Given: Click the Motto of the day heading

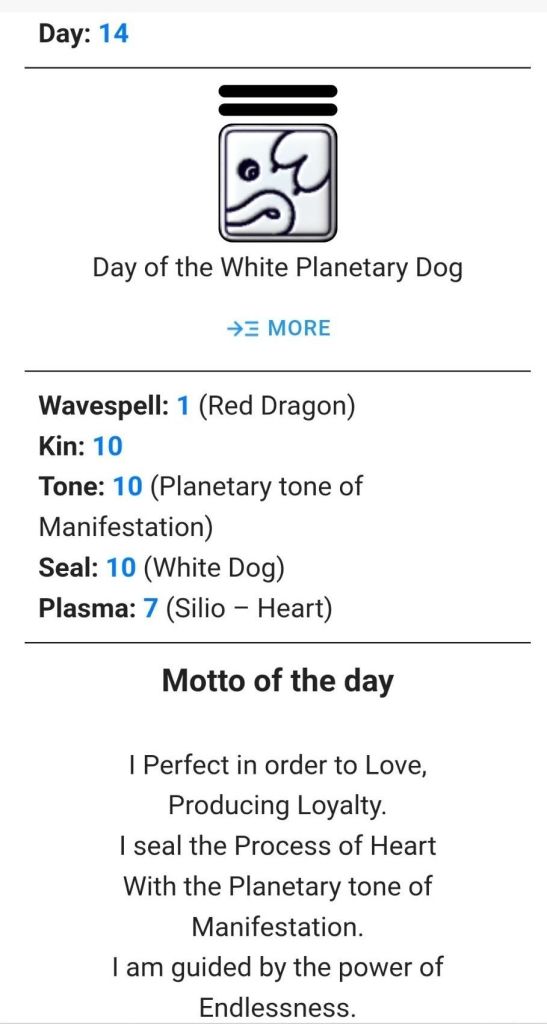Looking at the screenshot, I should click(277, 680).
